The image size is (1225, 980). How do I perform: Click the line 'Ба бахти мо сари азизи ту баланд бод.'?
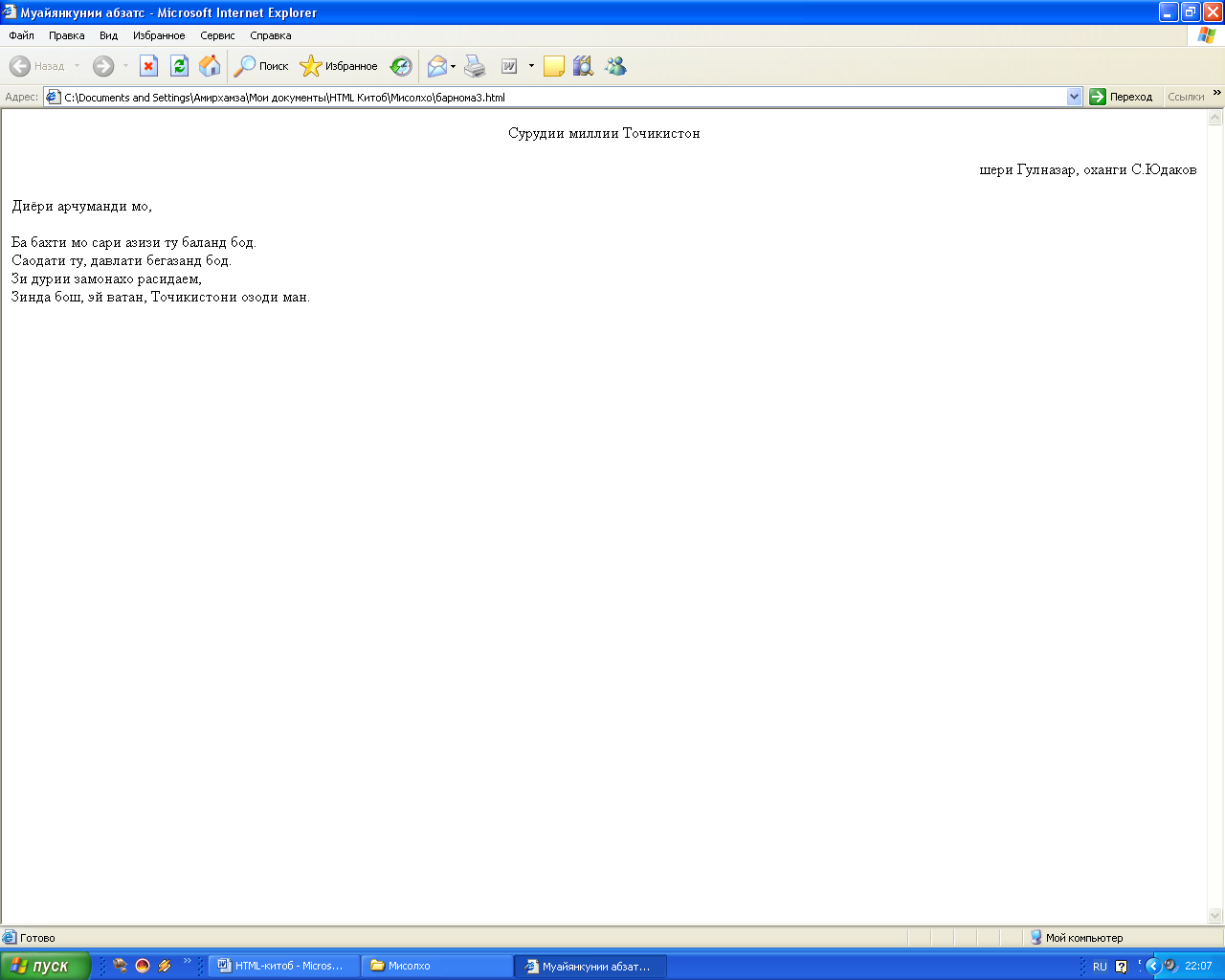pos(134,242)
